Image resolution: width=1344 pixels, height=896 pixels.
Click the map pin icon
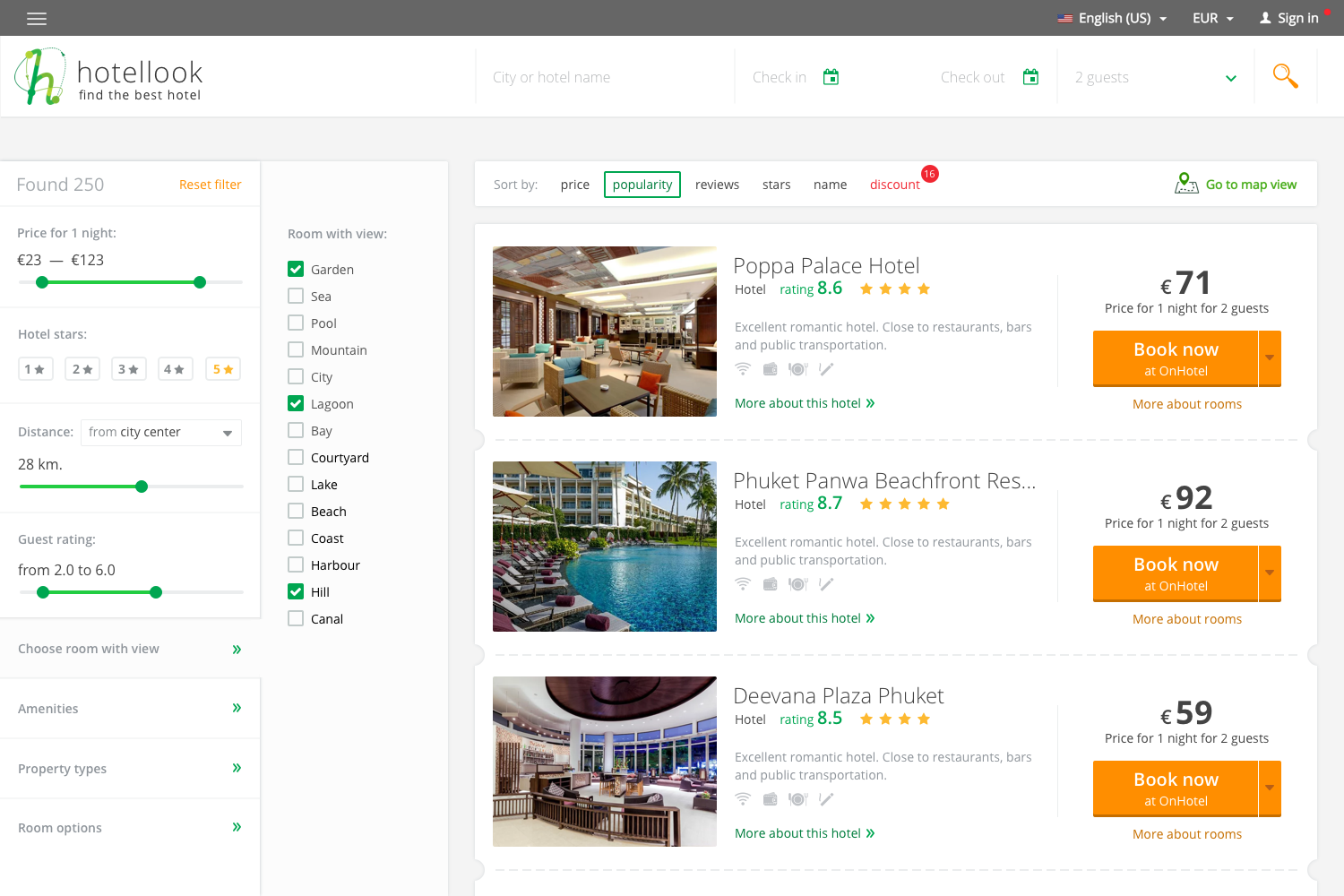pos(1186,184)
